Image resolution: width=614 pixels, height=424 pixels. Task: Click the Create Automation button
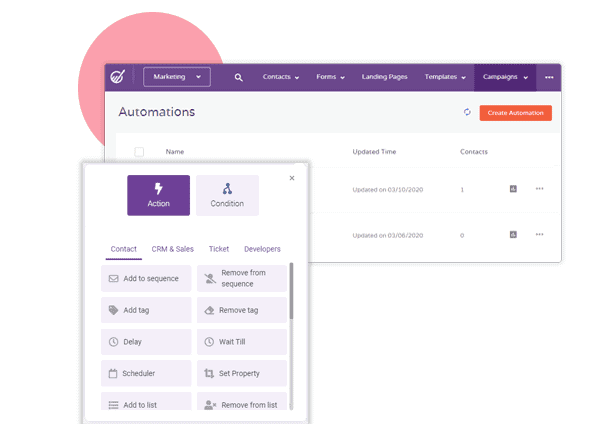(x=515, y=113)
